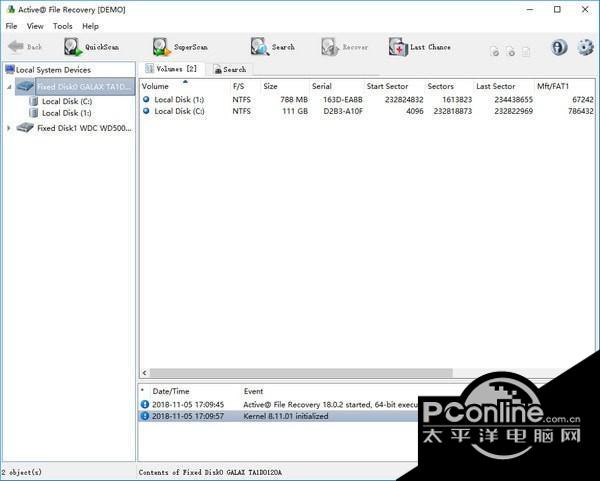Click the info icon of 17:09:45 log entry
The image size is (600, 481).
coord(145,404)
